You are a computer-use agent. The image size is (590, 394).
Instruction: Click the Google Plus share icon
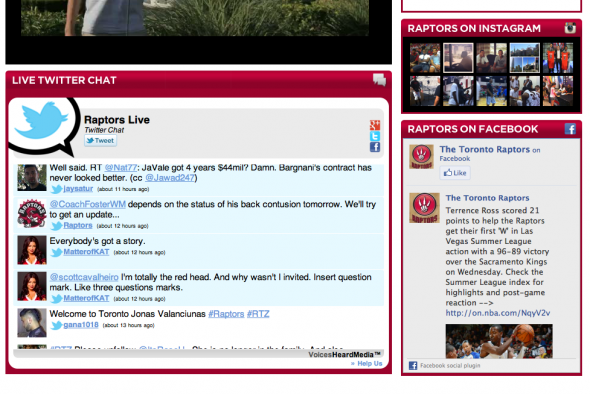[375, 125]
